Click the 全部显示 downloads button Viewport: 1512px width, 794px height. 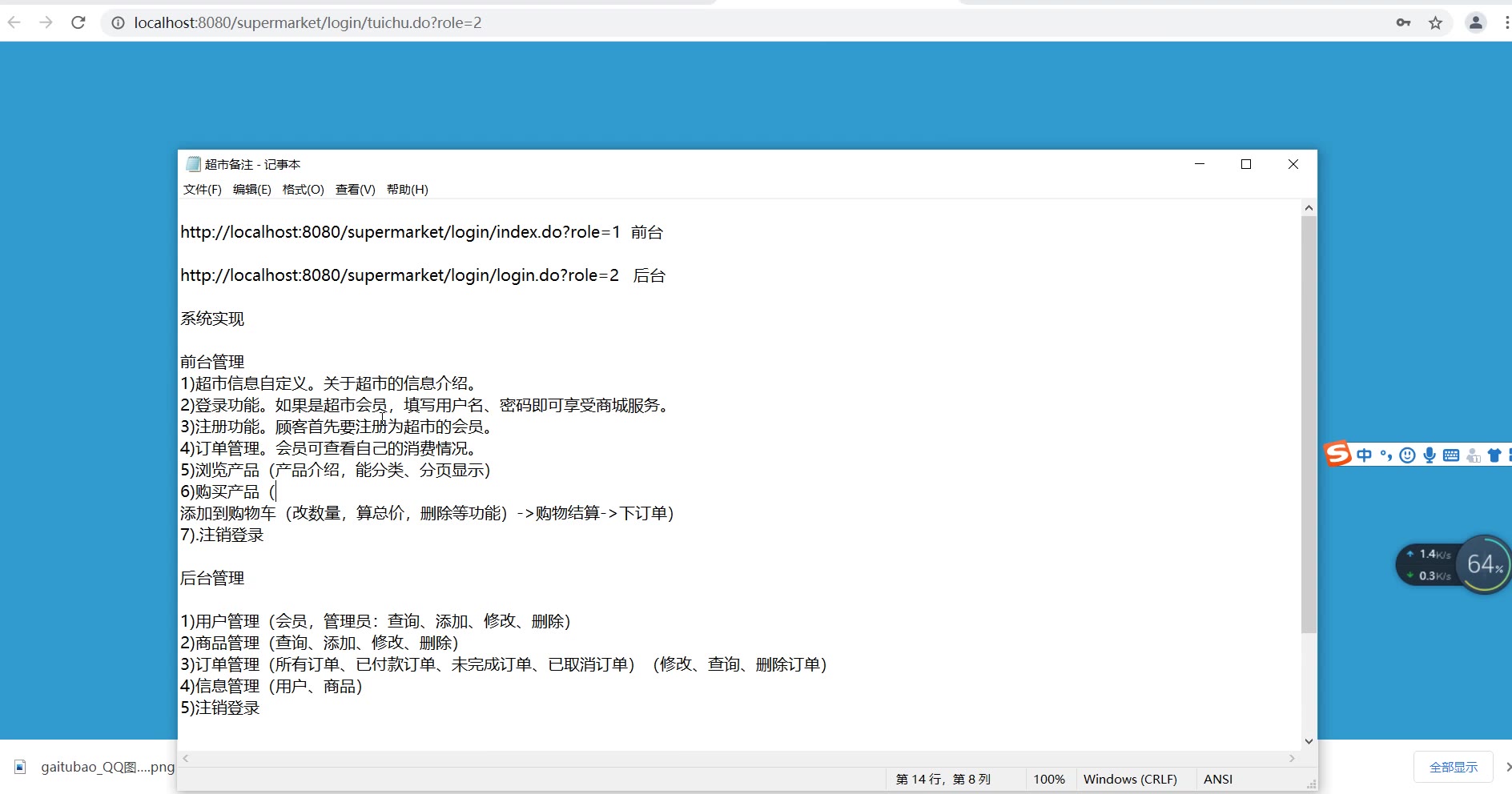tap(1454, 768)
